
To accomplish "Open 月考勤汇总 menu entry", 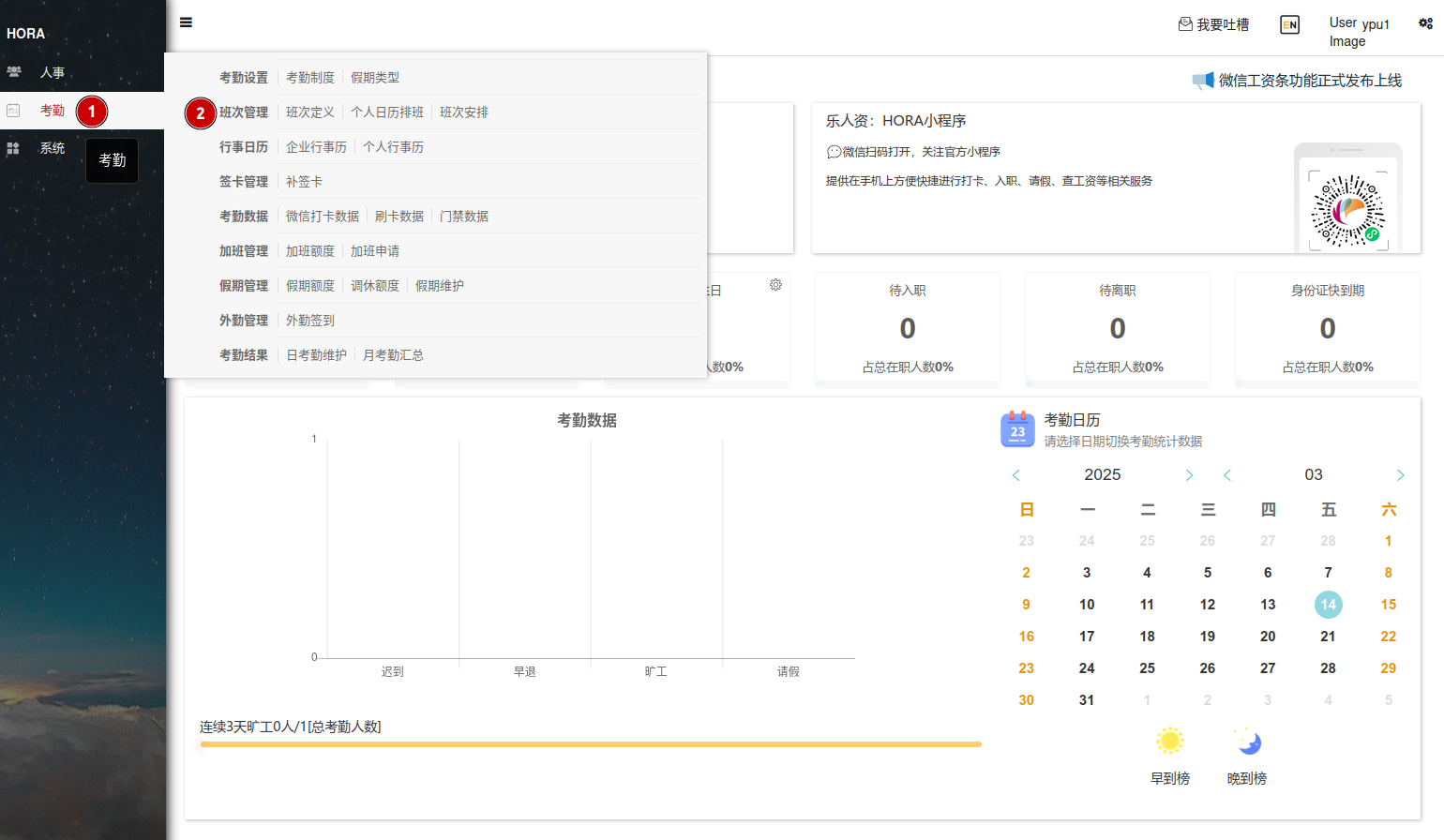I will [x=393, y=355].
